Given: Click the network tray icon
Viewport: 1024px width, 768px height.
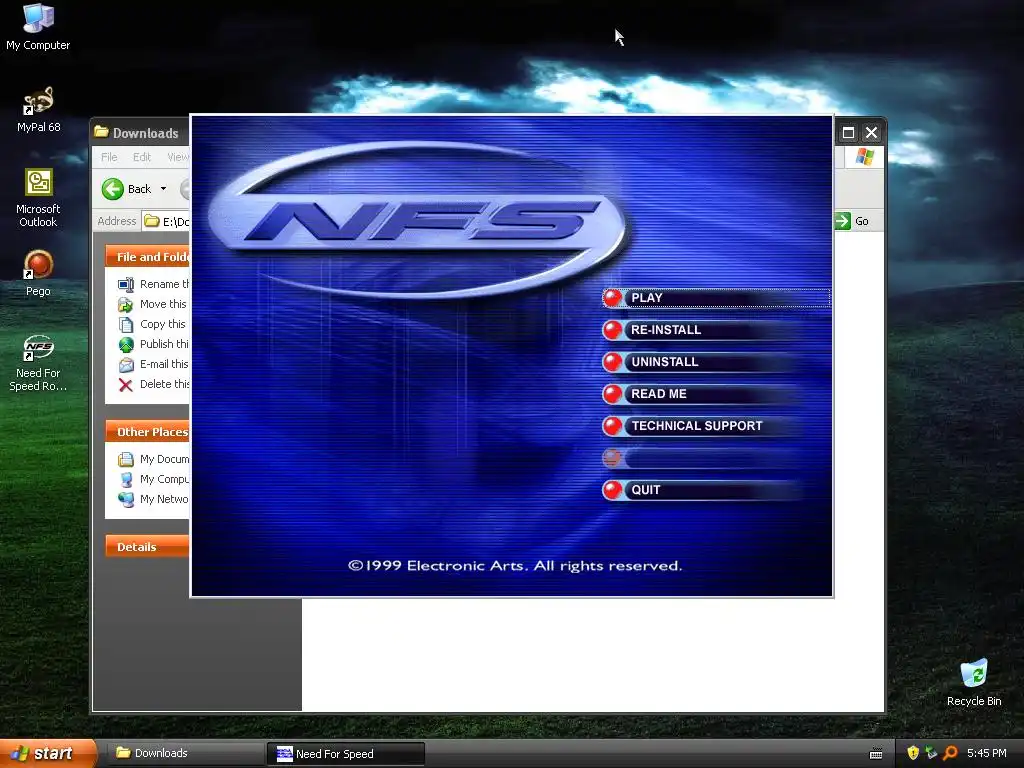Looking at the screenshot, I should pyautogui.click(x=932, y=754).
